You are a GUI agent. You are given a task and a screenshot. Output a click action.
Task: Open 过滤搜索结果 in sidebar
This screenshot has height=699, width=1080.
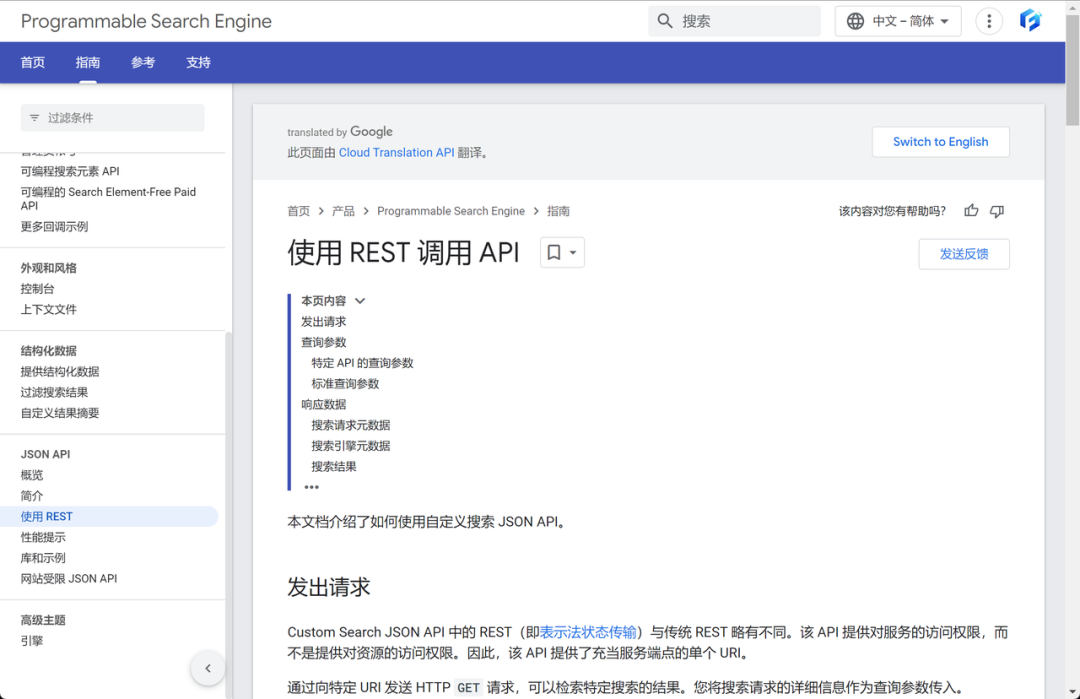(54, 392)
